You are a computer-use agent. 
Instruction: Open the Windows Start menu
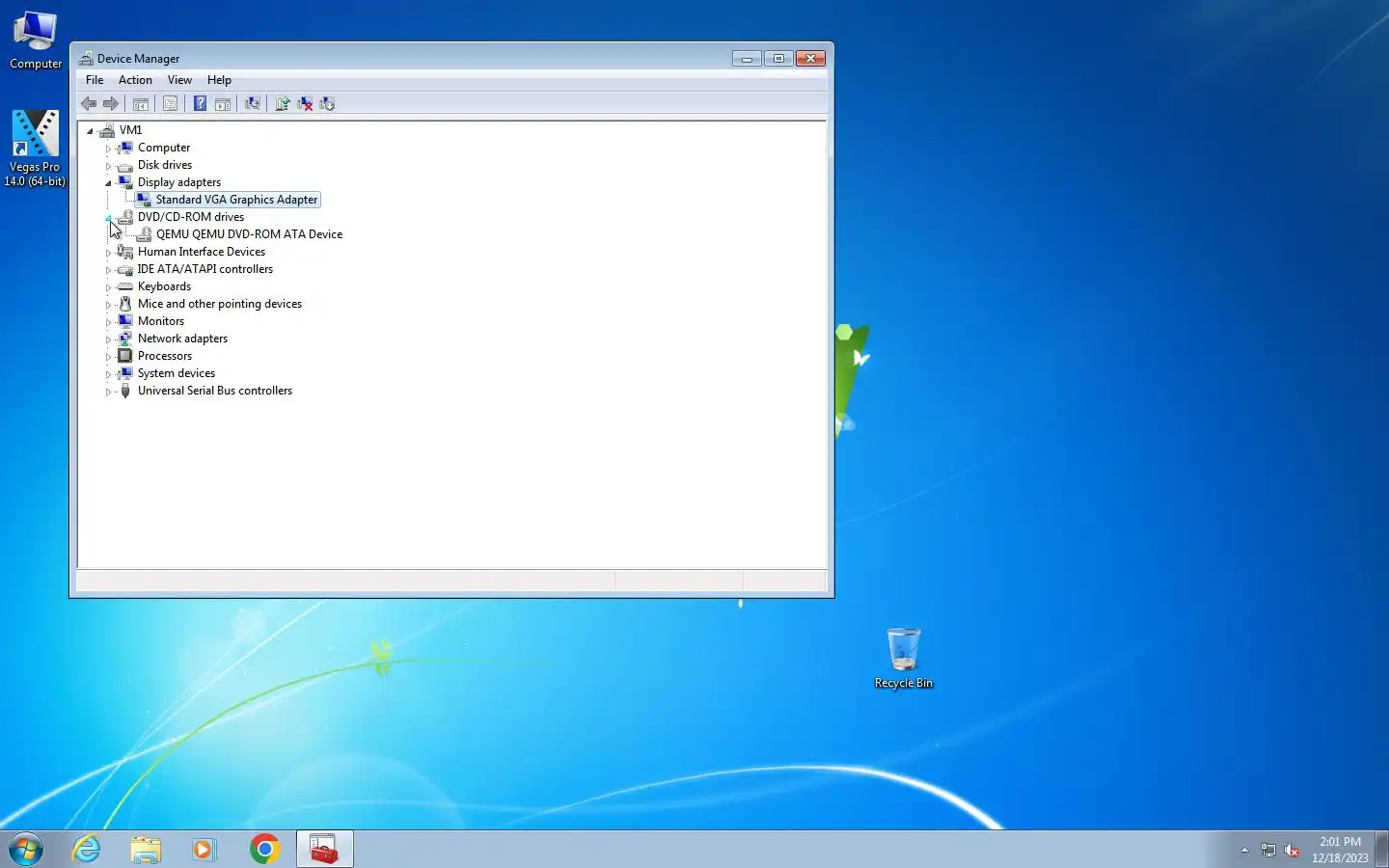coord(26,849)
